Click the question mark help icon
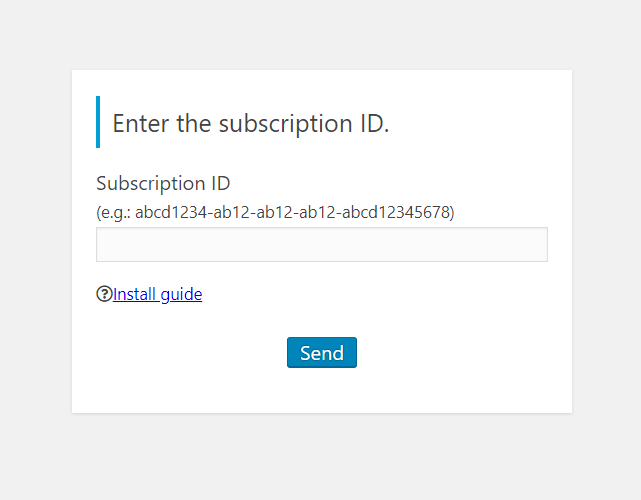641x500 pixels. pyautogui.click(x=104, y=294)
